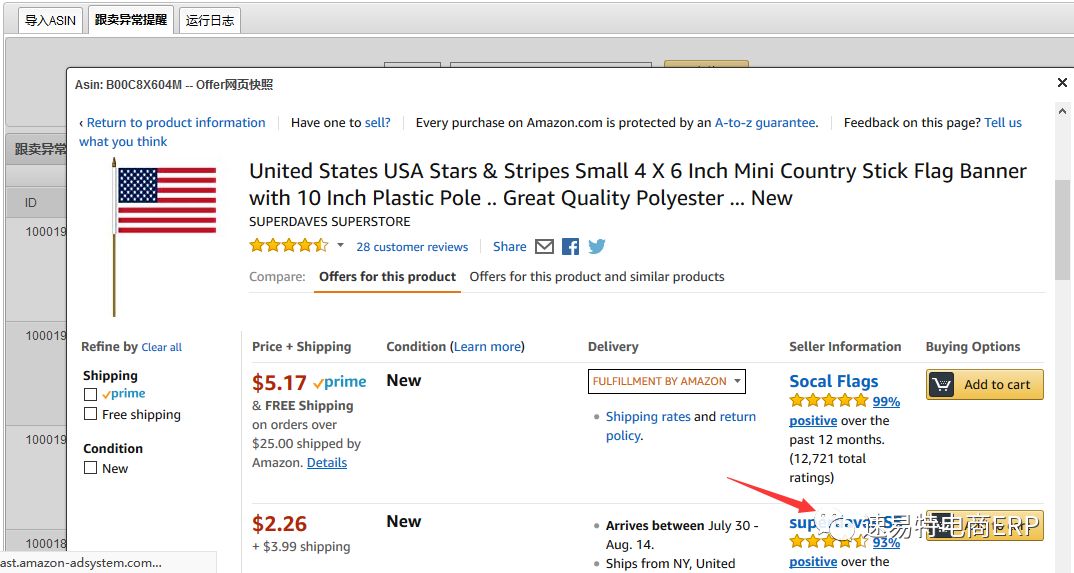Share the product on Facebook
The height and width of the screenshot is (573, 1074).
pyautogui.click(x=571, y=246)
